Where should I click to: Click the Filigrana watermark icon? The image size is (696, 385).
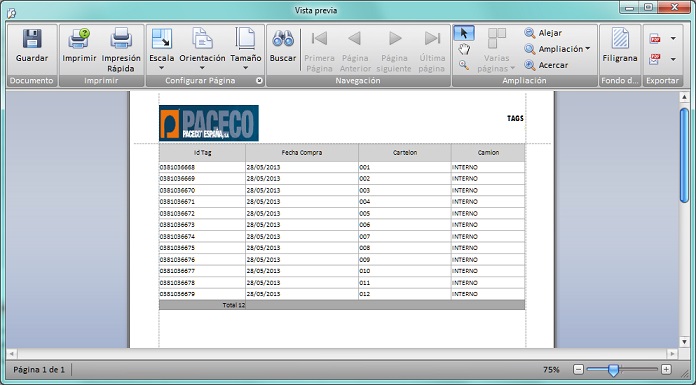[620, 38]
